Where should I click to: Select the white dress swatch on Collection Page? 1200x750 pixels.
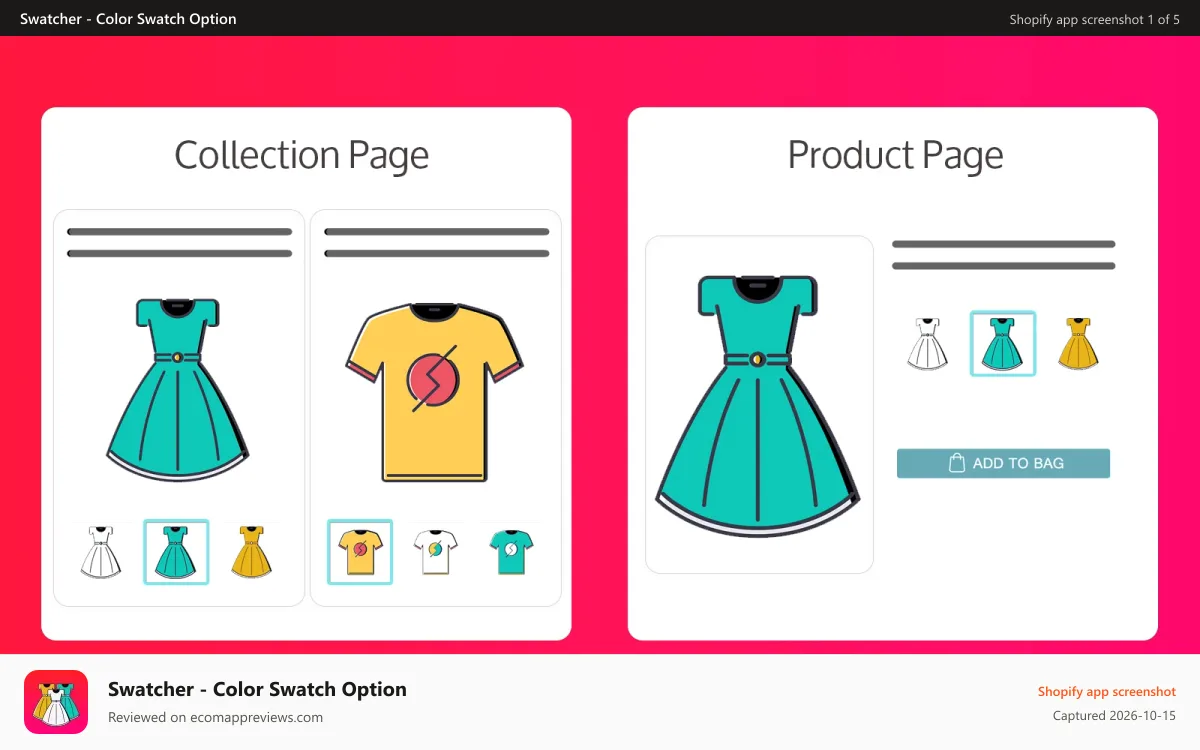coord(101,551)
